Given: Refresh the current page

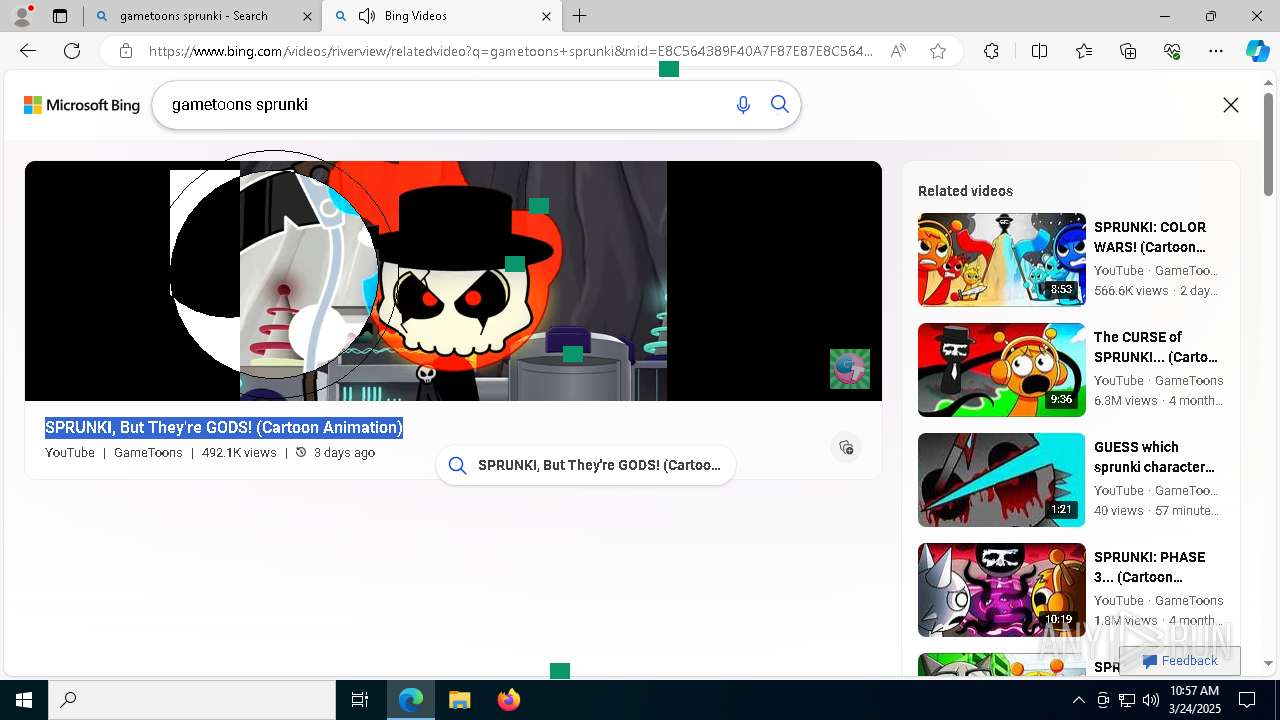Looking at the screenshot, I should (72, 51).
